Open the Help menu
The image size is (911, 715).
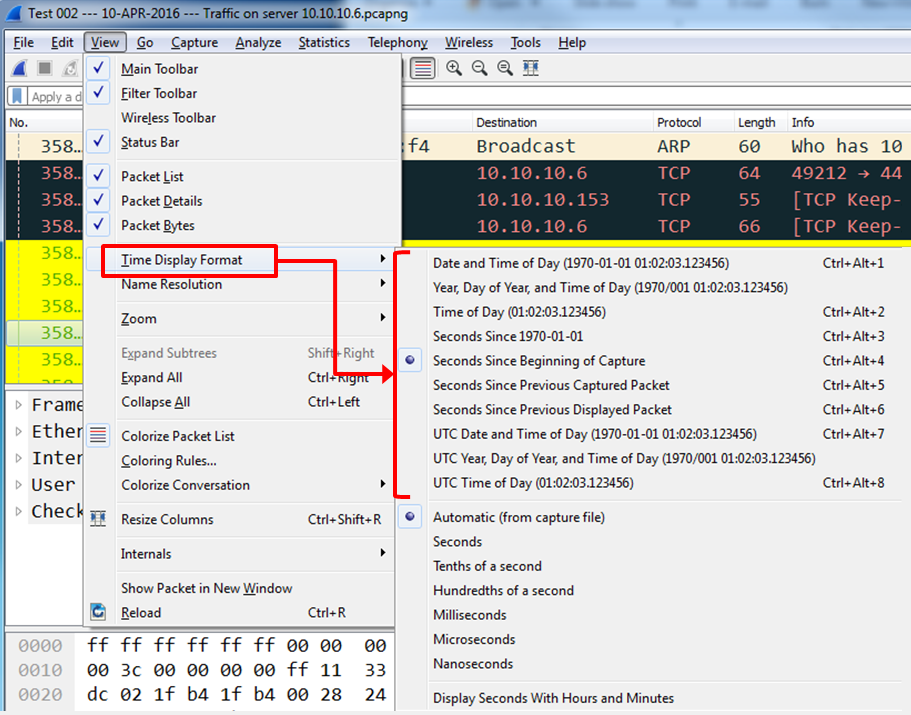tap(572, 42)
